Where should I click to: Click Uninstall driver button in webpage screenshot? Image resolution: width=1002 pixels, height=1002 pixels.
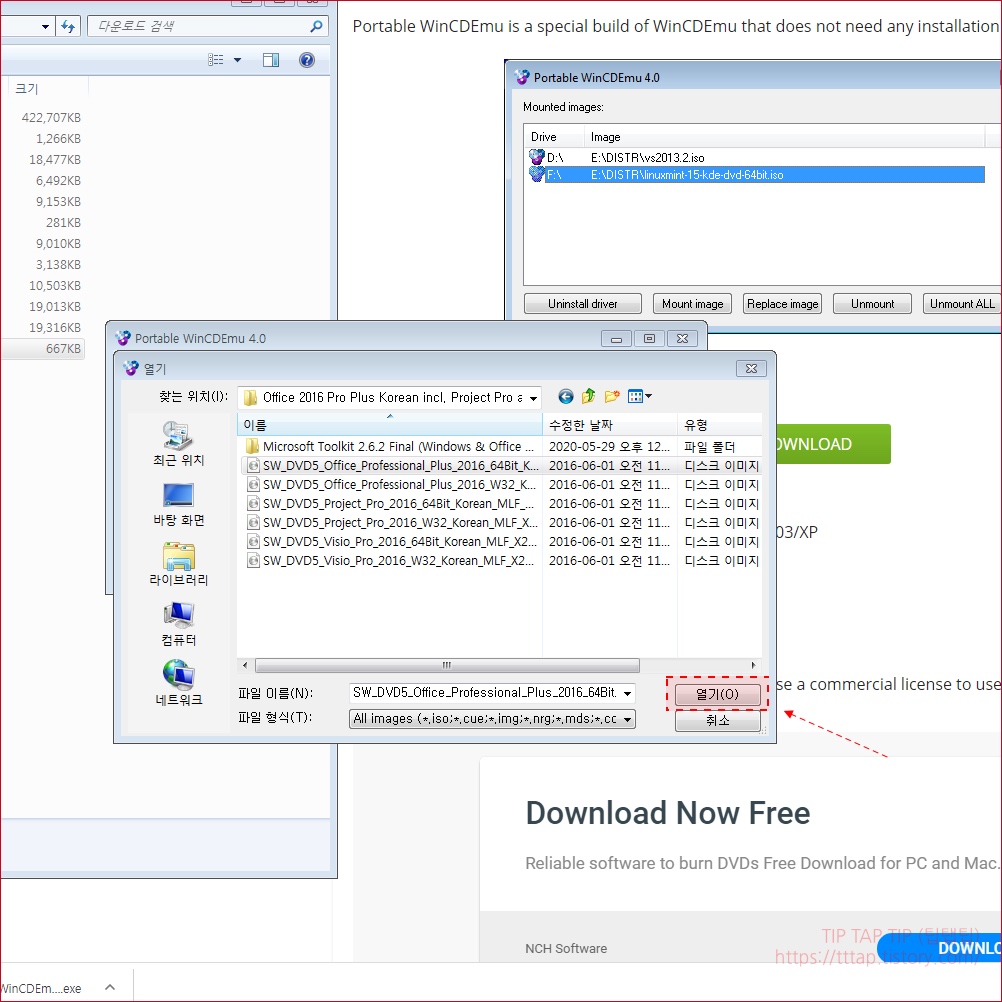(x=582, y=304)
